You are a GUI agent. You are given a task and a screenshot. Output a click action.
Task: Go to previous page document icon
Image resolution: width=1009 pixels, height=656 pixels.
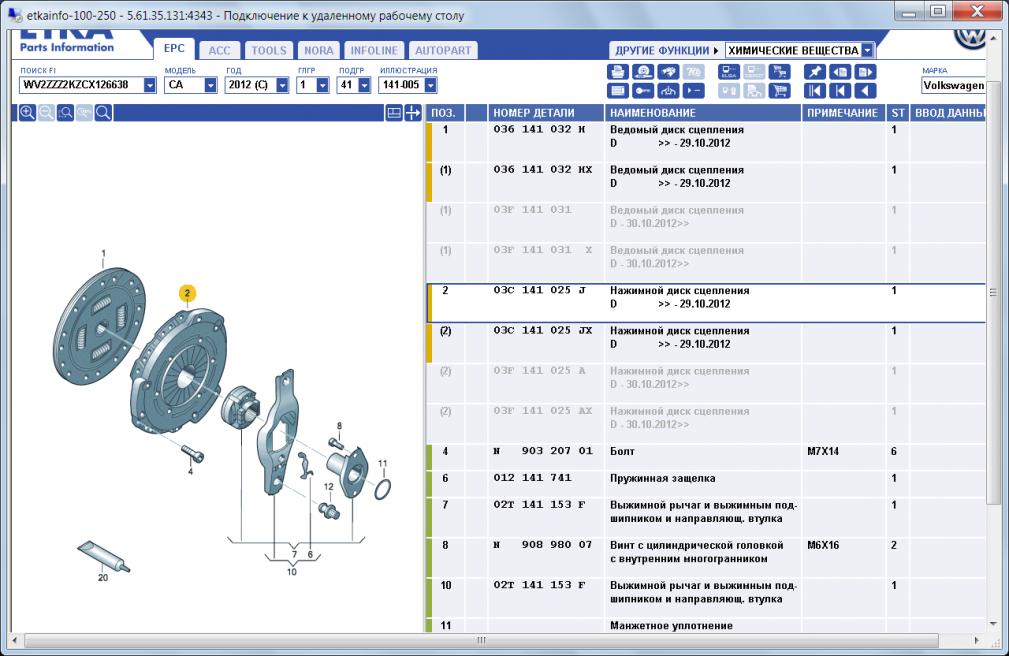pyautogui.click(x=840, y=72)
